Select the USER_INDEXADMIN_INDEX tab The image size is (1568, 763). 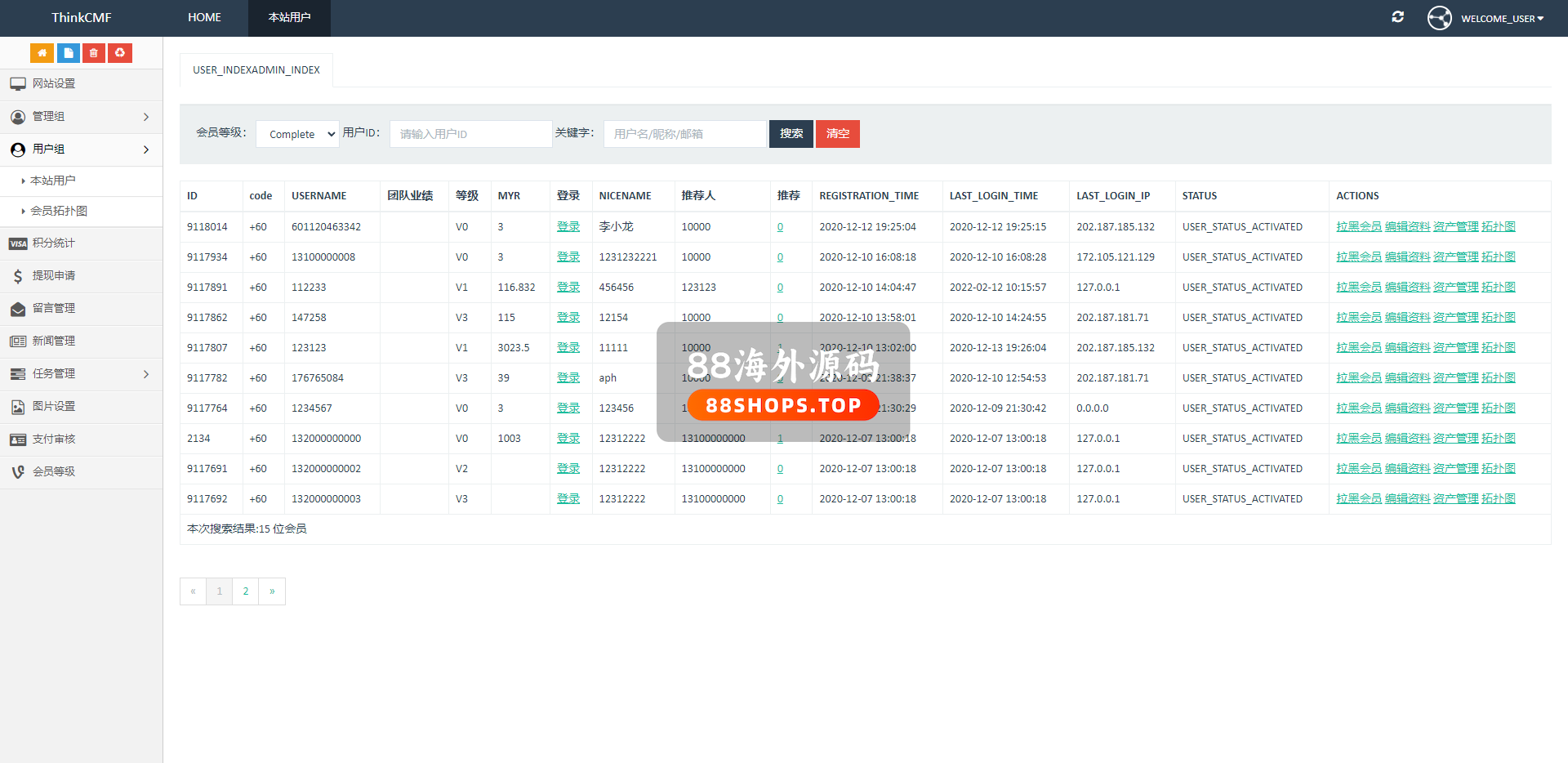point(256,70)
